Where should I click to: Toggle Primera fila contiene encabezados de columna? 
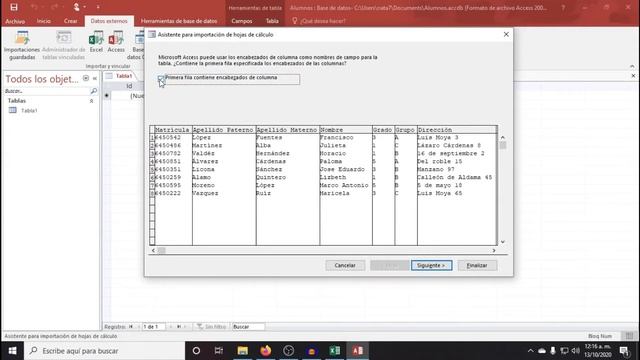(161, 78)
